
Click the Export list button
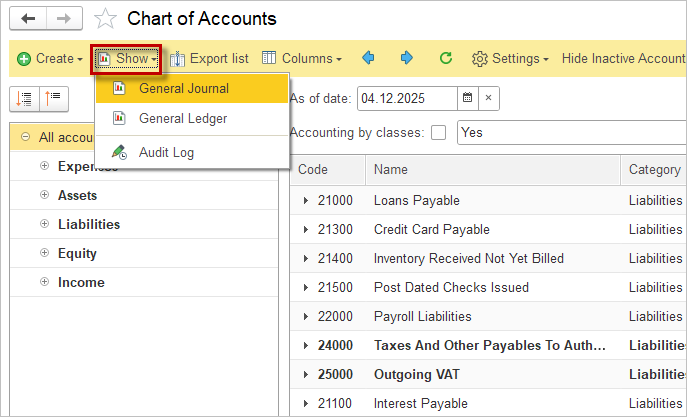pos(209,59)
